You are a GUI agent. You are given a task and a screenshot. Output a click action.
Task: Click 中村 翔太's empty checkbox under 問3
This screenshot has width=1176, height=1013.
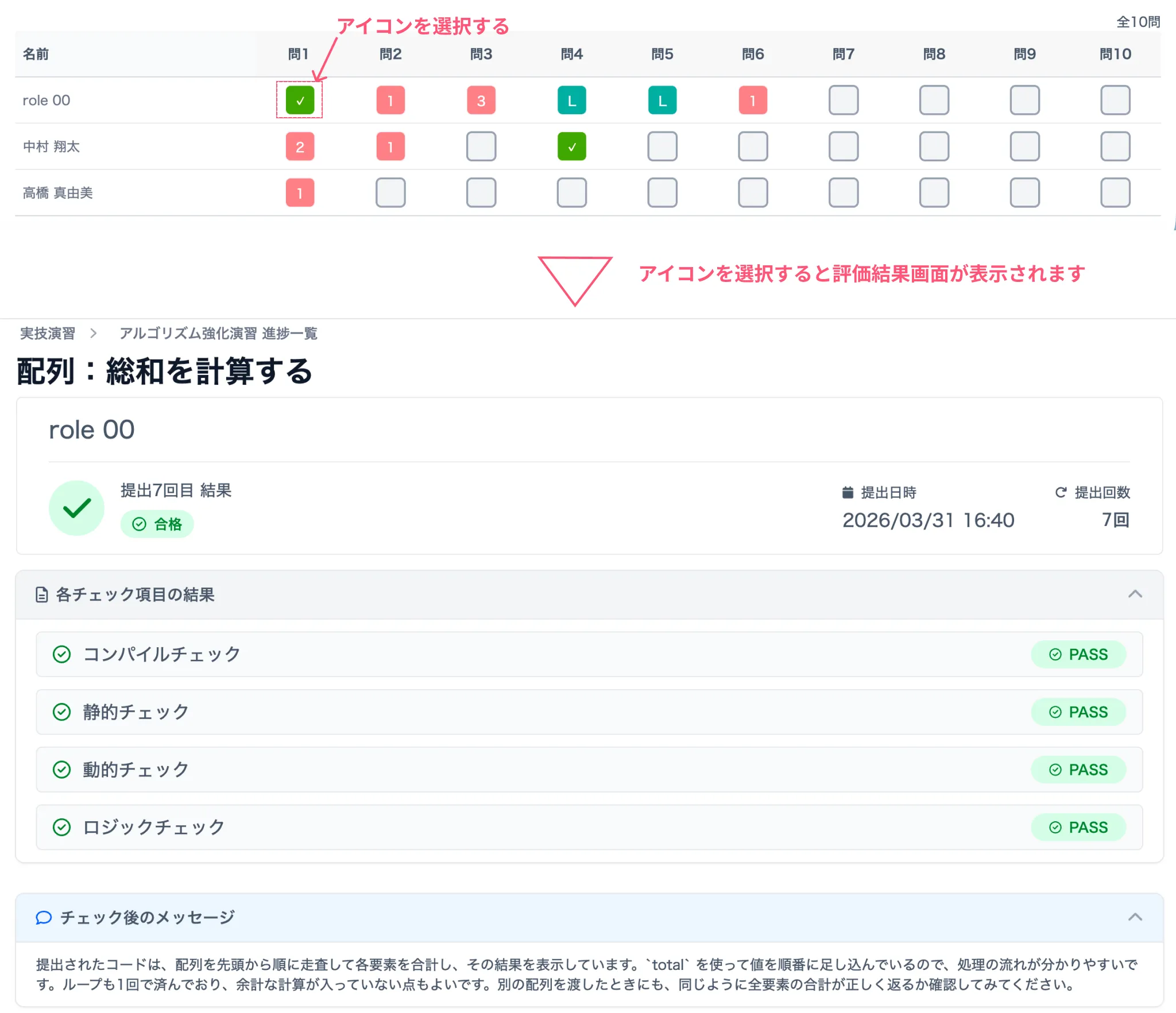(x=481, y=146)
